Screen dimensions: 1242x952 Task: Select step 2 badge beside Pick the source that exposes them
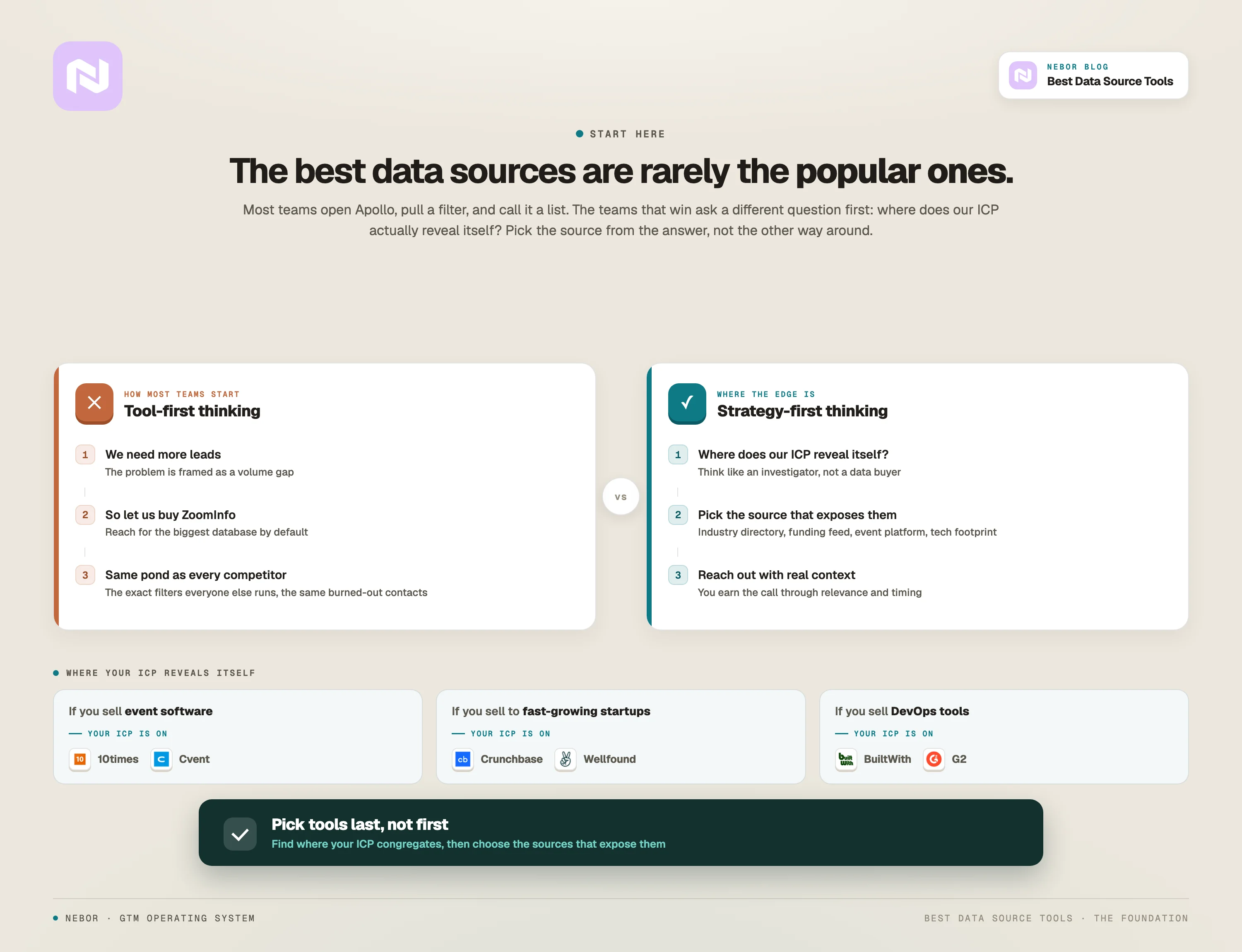coord(678,514)
